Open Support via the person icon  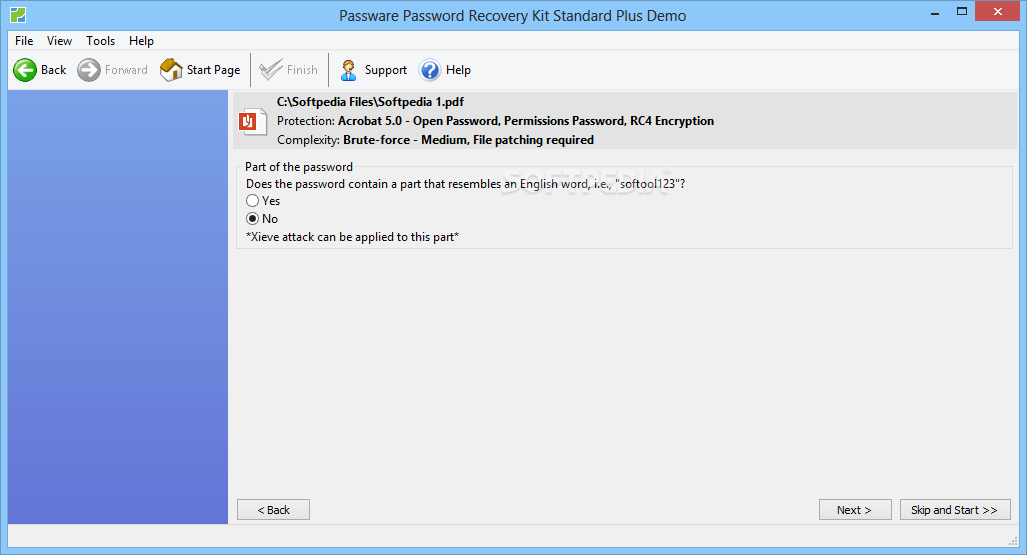[348, 70]
